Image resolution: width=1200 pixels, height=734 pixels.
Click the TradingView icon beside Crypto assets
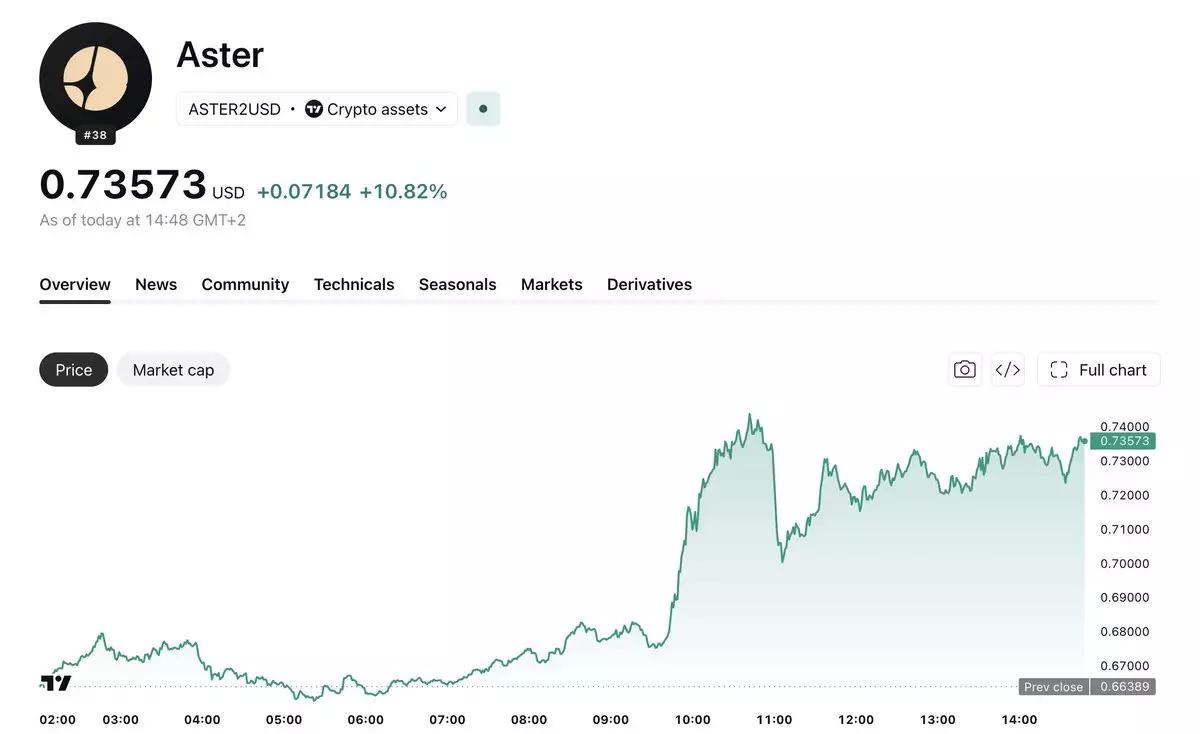click(x=314, y=109)
